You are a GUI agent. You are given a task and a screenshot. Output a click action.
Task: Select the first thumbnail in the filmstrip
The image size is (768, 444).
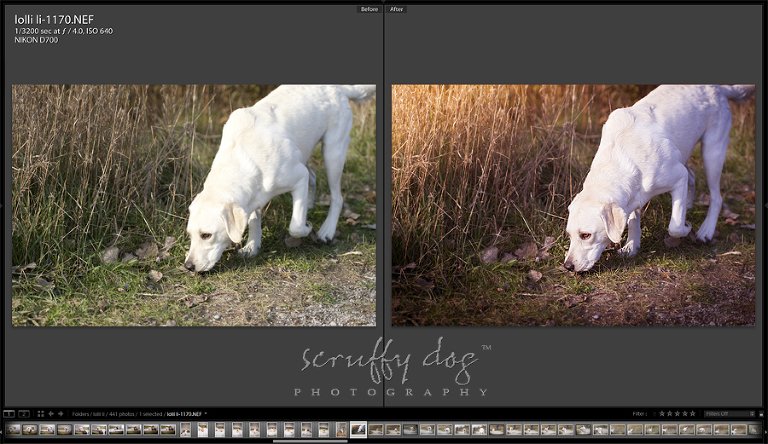tap(14, 430)
